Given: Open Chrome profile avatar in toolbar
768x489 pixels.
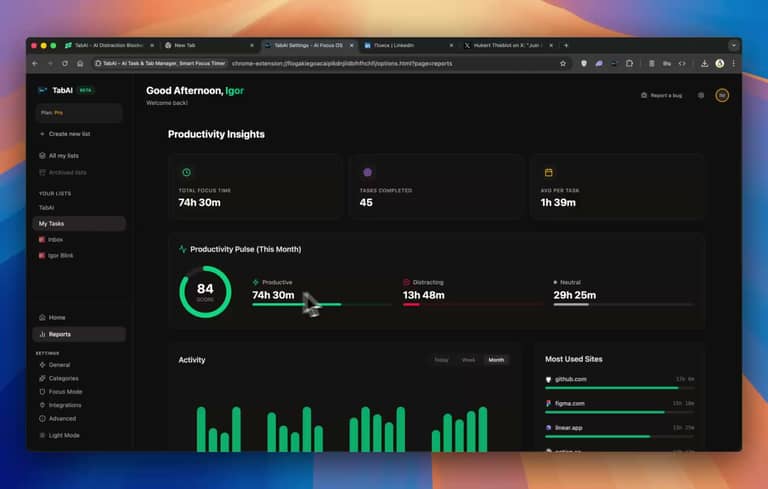Looking at the screenshot, I should point(720,63).
